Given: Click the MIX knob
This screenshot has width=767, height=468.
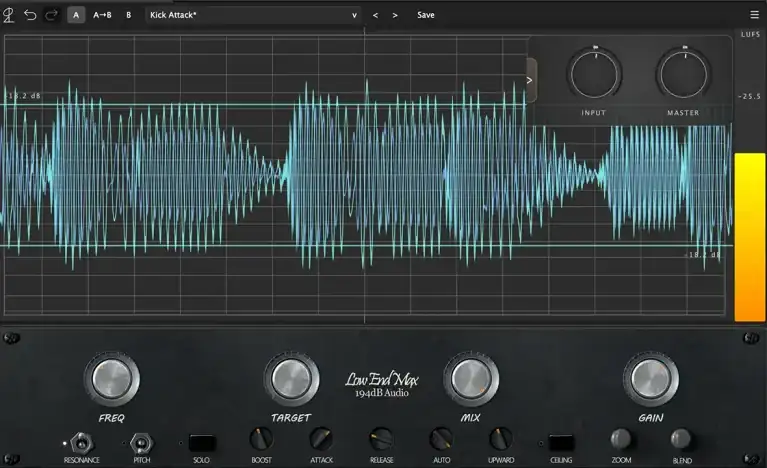Looking at the screenshot, I should [471, 379].
